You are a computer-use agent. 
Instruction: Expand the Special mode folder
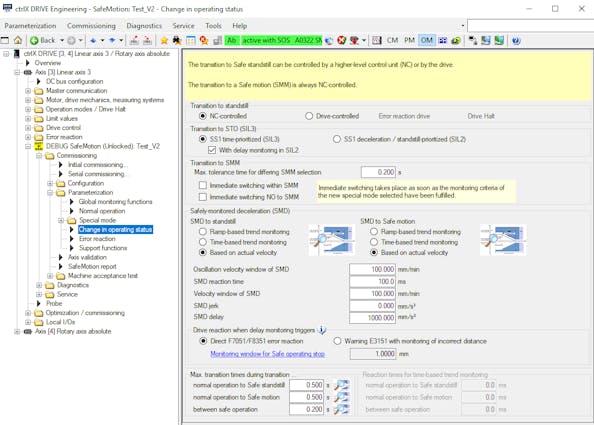point(61,220)
